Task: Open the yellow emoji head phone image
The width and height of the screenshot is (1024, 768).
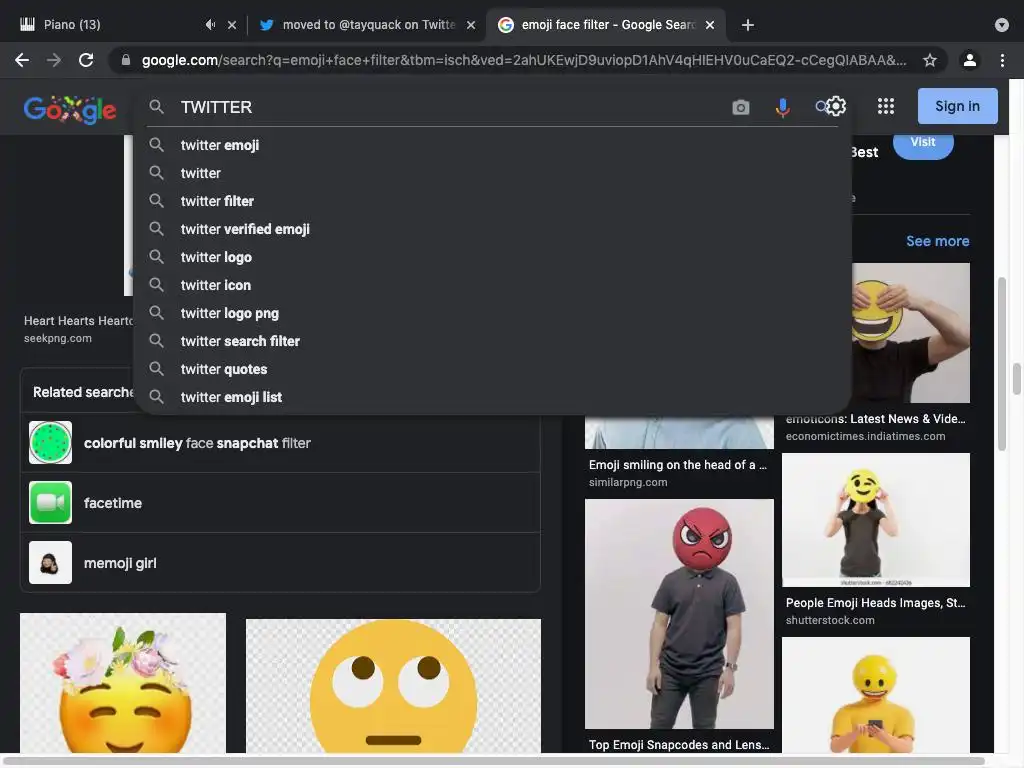Action: pyautogui.click(x=876, y=695)
